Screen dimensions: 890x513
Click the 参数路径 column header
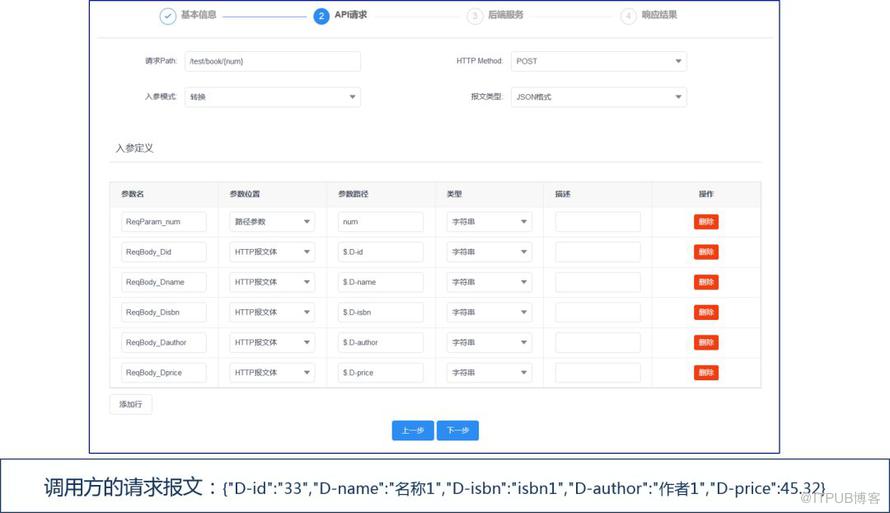[353, 194]
